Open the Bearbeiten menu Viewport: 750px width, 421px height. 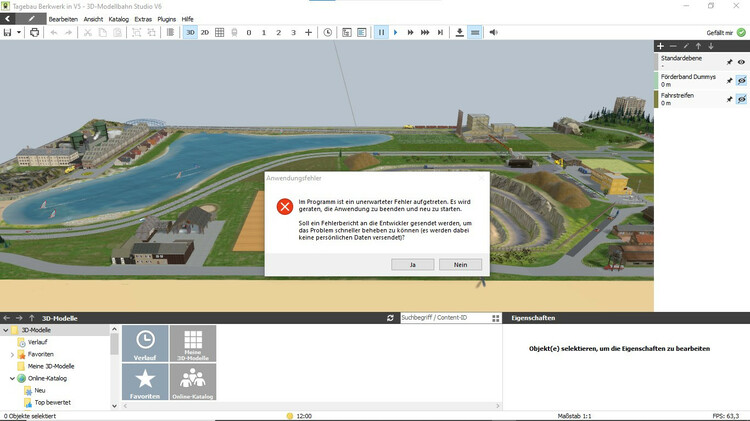click(63, 19)
